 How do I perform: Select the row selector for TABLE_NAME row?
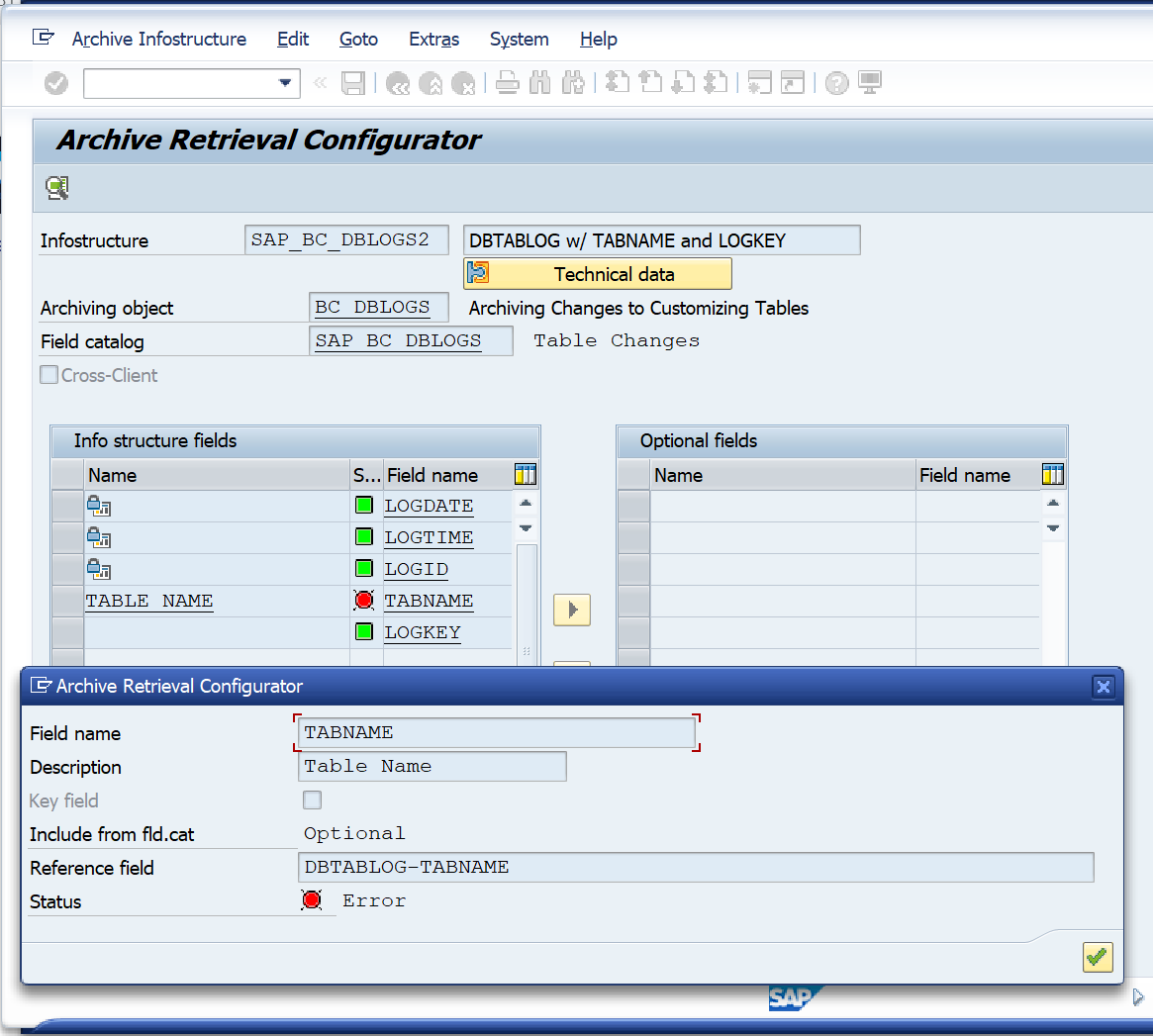[x=67, y=602]
